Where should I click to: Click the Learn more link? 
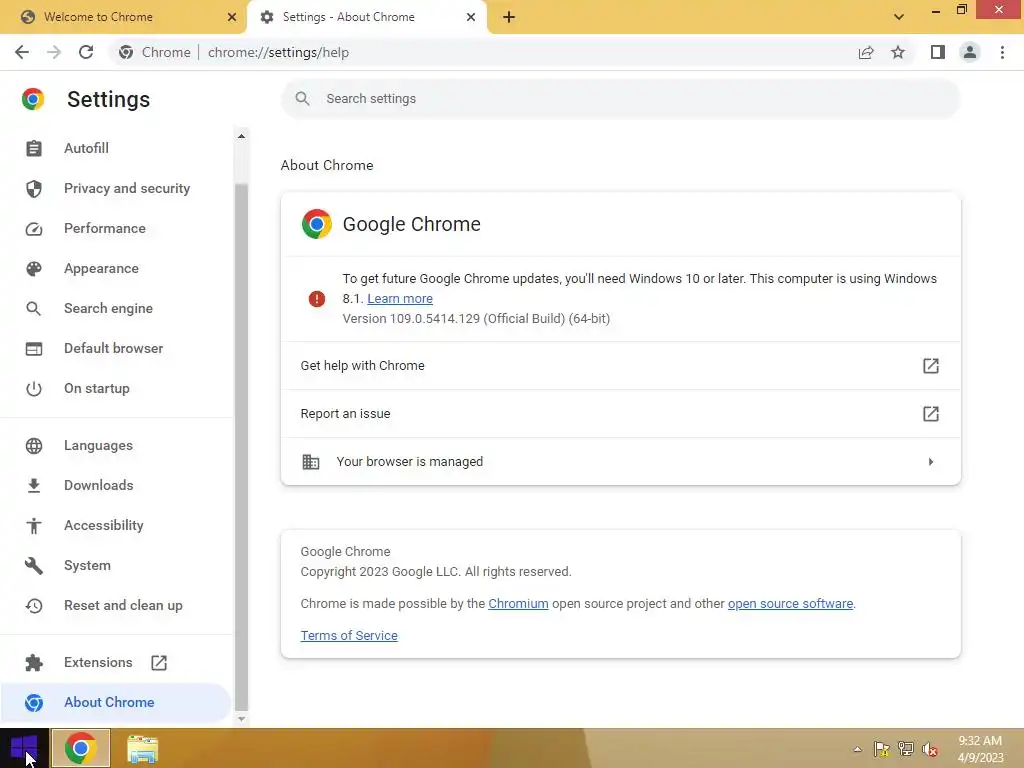400,298
